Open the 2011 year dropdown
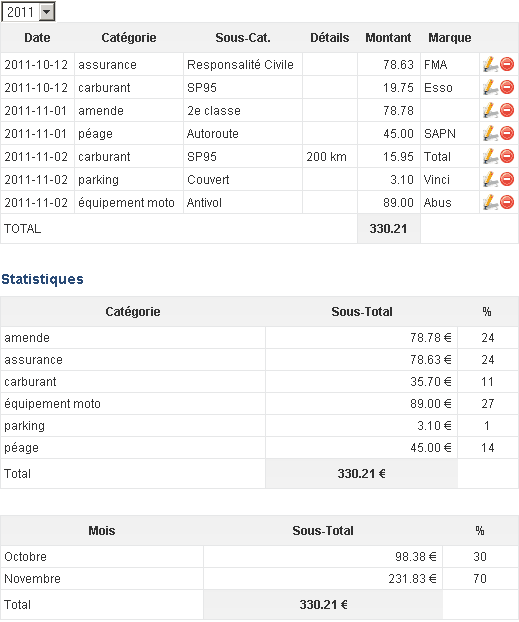This screenshot has height=622, width=519. 28,12
